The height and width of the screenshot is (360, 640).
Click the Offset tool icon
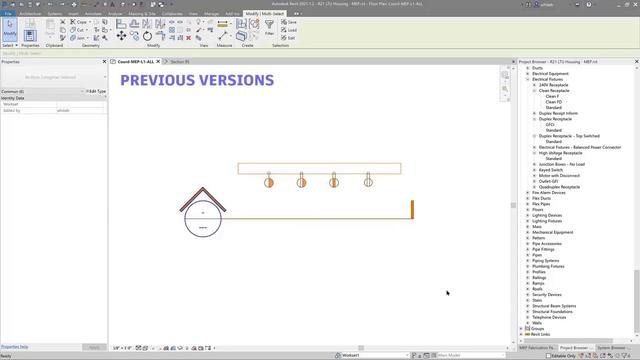pos(134,24)
